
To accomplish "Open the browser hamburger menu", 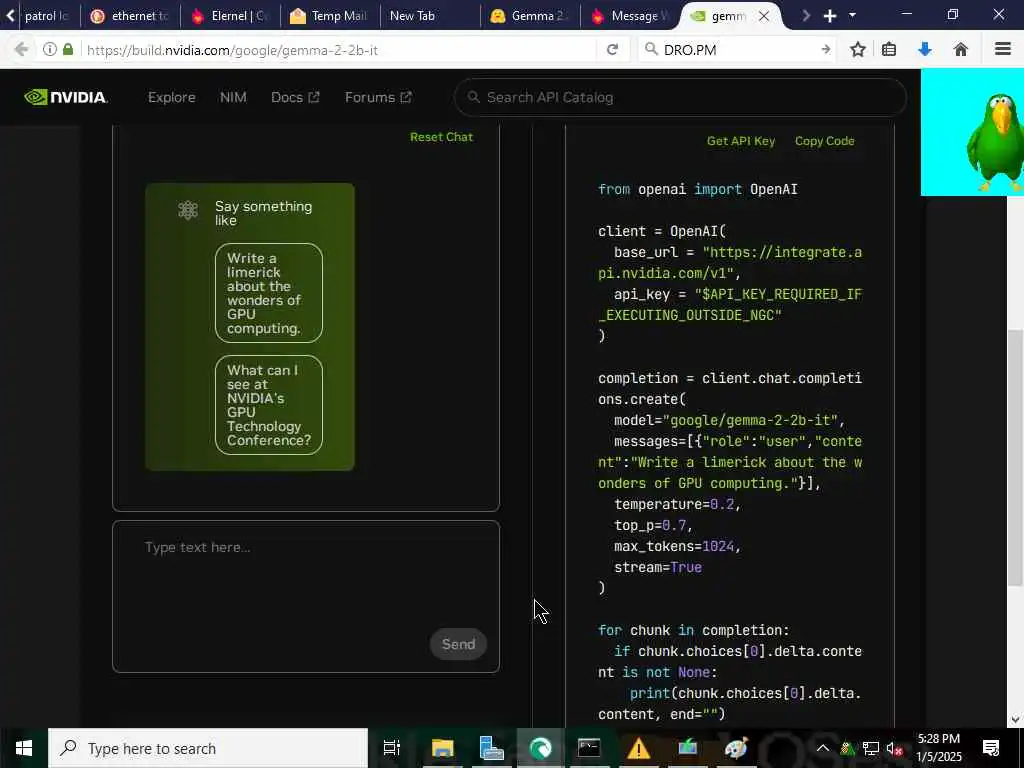I will pyautogui.click(x=1002, y=50).
